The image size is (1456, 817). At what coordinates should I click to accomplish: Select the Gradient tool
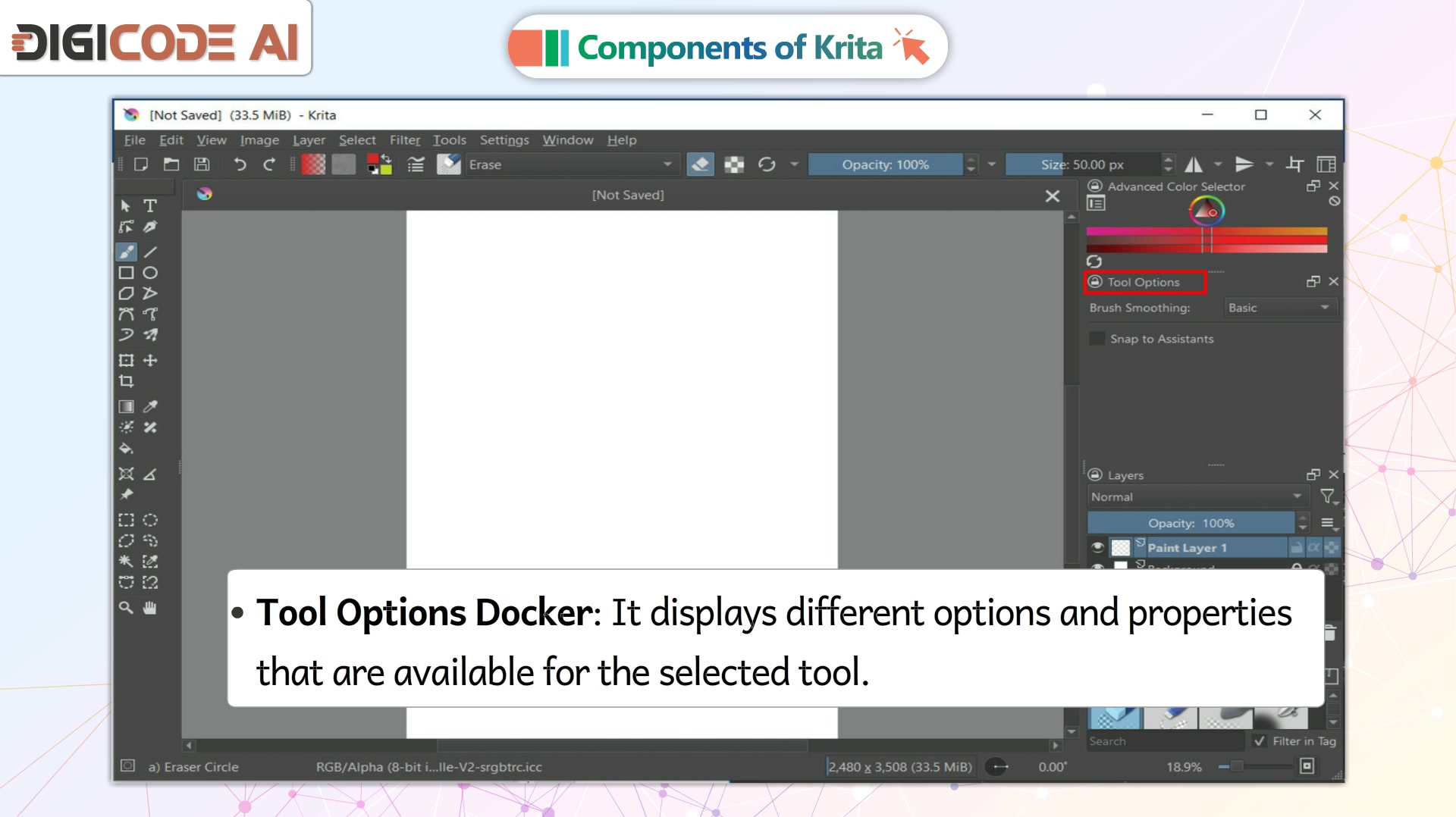coord(127,407)
